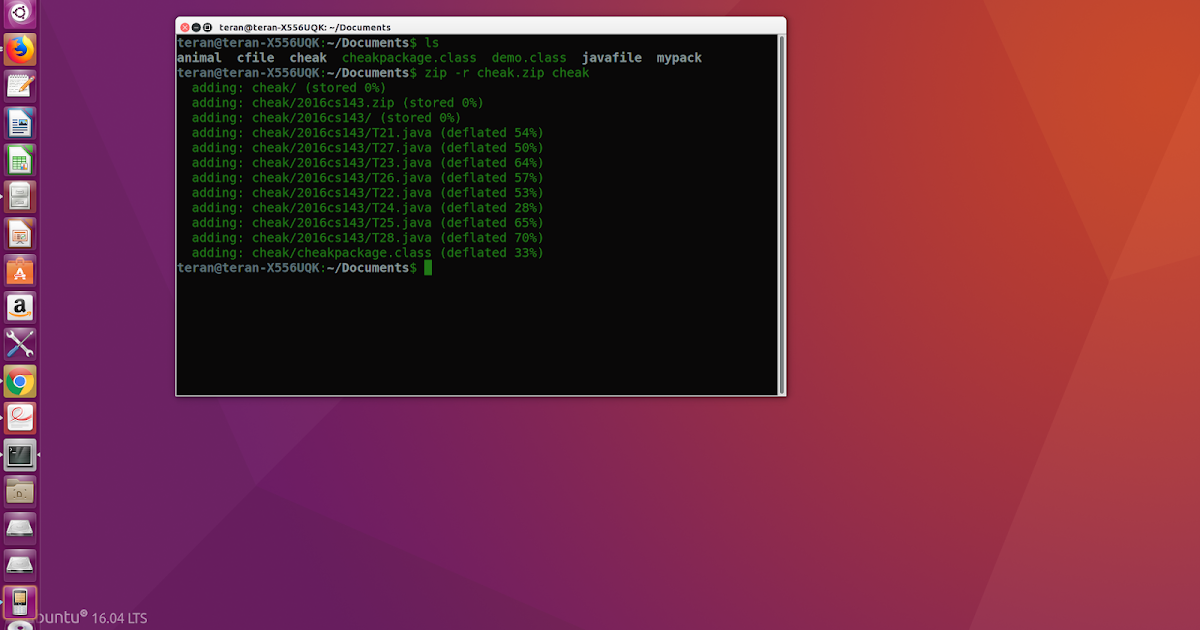Click the red scribble launcher icon
1200x630 pixels.
[x=20, y=417]
